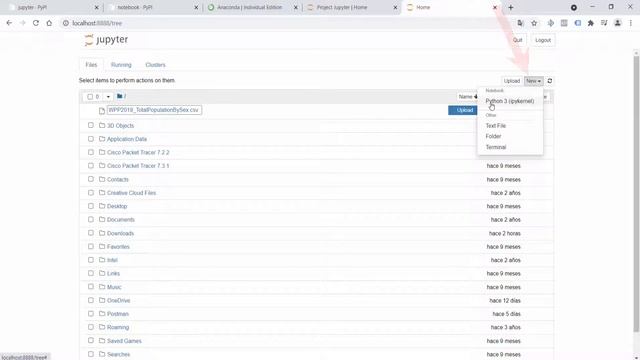The image size is (640, 360).
Task: Close the jupyter PyPI tab
Action: tap(97, 7)
